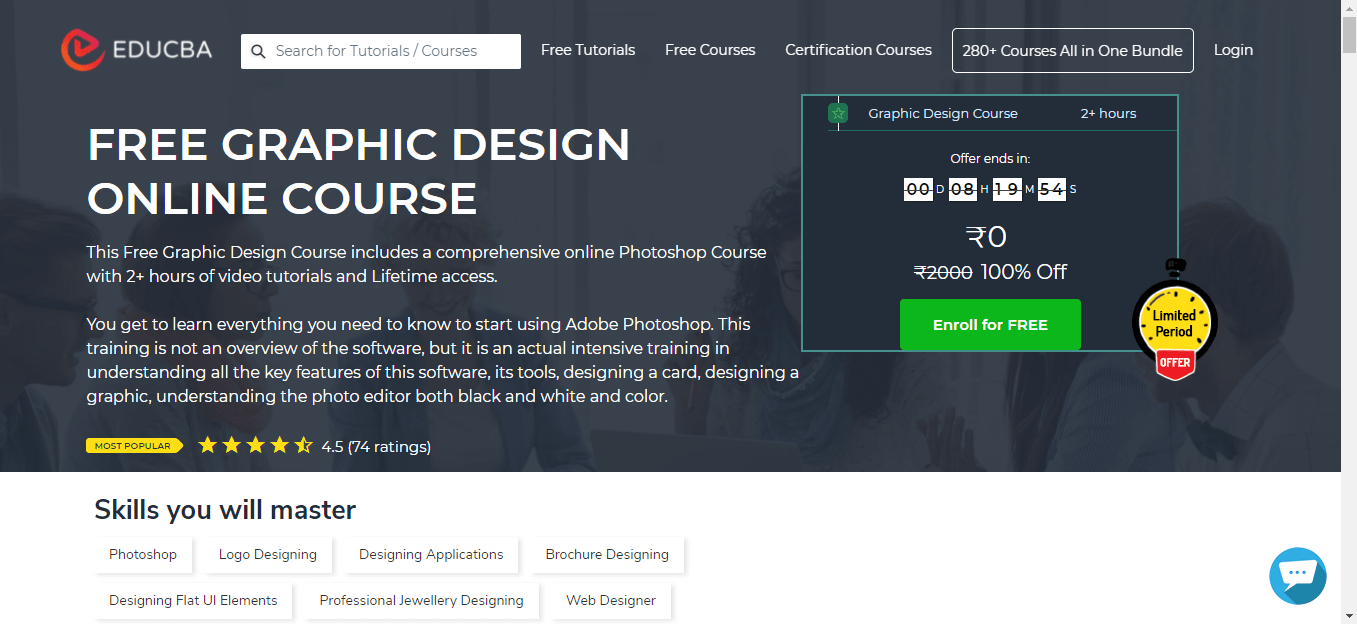Click 280+ Courses All in One Bundle
1357x624 pixels.
coord(1073,51)
